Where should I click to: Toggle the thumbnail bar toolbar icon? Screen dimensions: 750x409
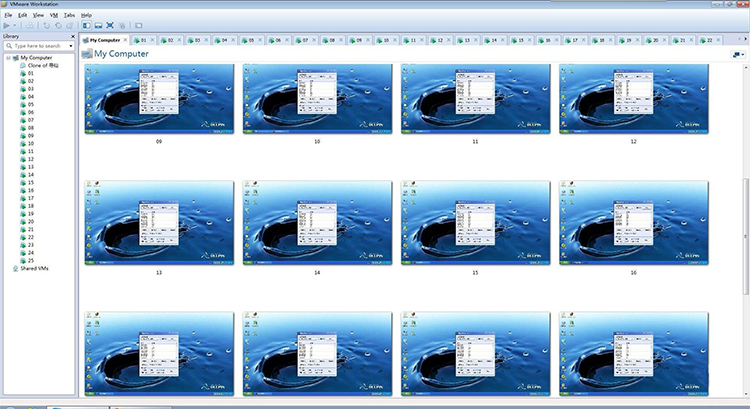[98, 25]
